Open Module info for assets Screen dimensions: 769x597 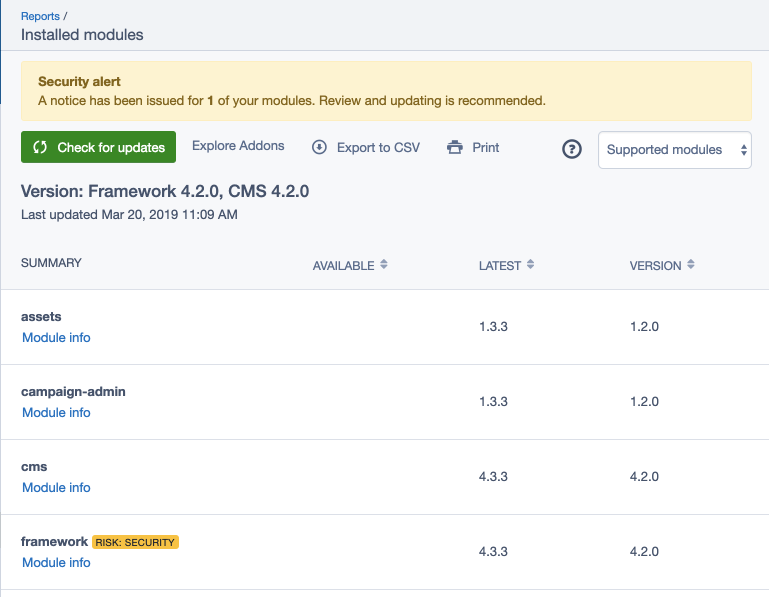pyautogui.click(x=56, y=338)
